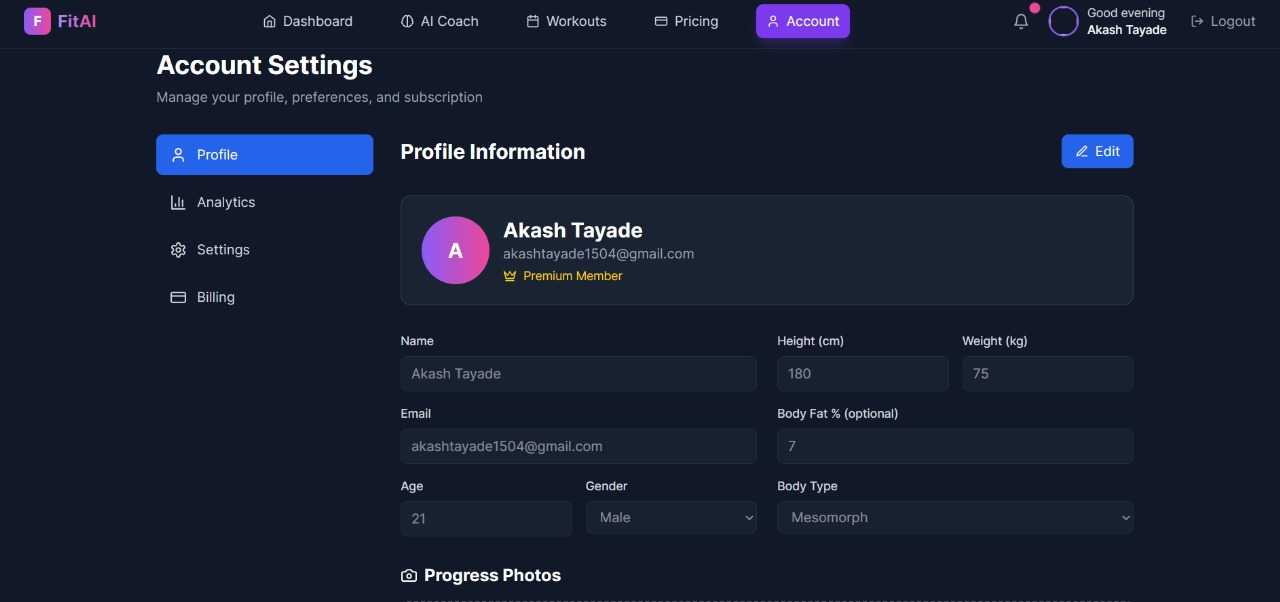Image resolution: width=1280 pixels, height=602 pixels.
Task: Click the large profile avatar with letter A
Action: [455, 250]
